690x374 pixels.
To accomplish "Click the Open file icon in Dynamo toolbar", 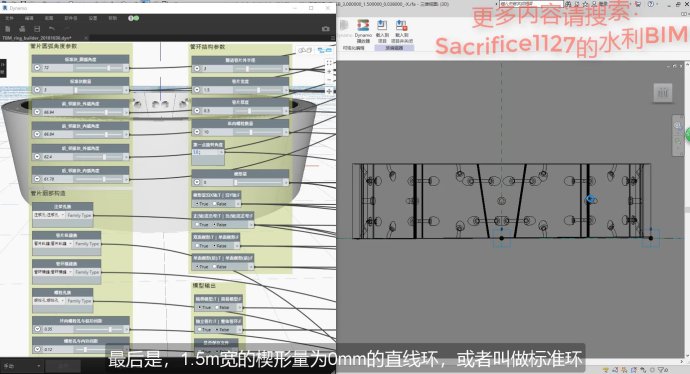I will [22, 29].
